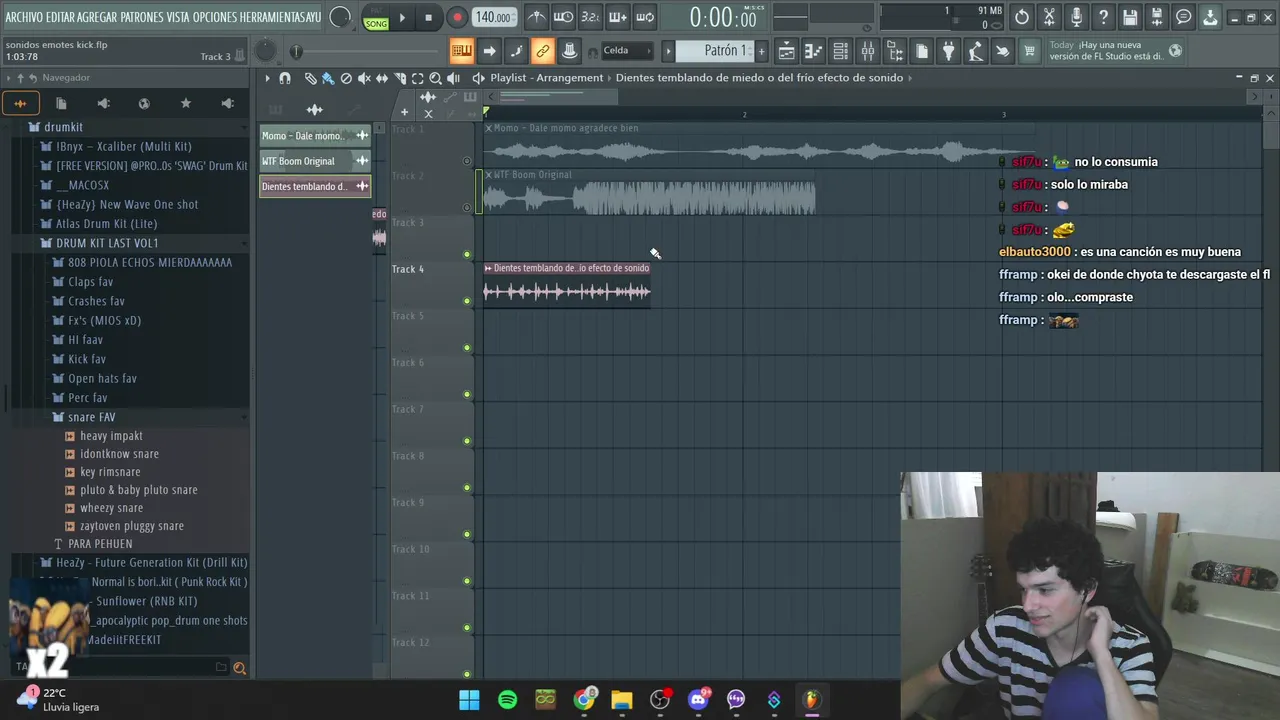The width and height of the screenshot is (1280, 720).
Task: Open the Browser/project tree icon
Action: click(x=895, y=51)
